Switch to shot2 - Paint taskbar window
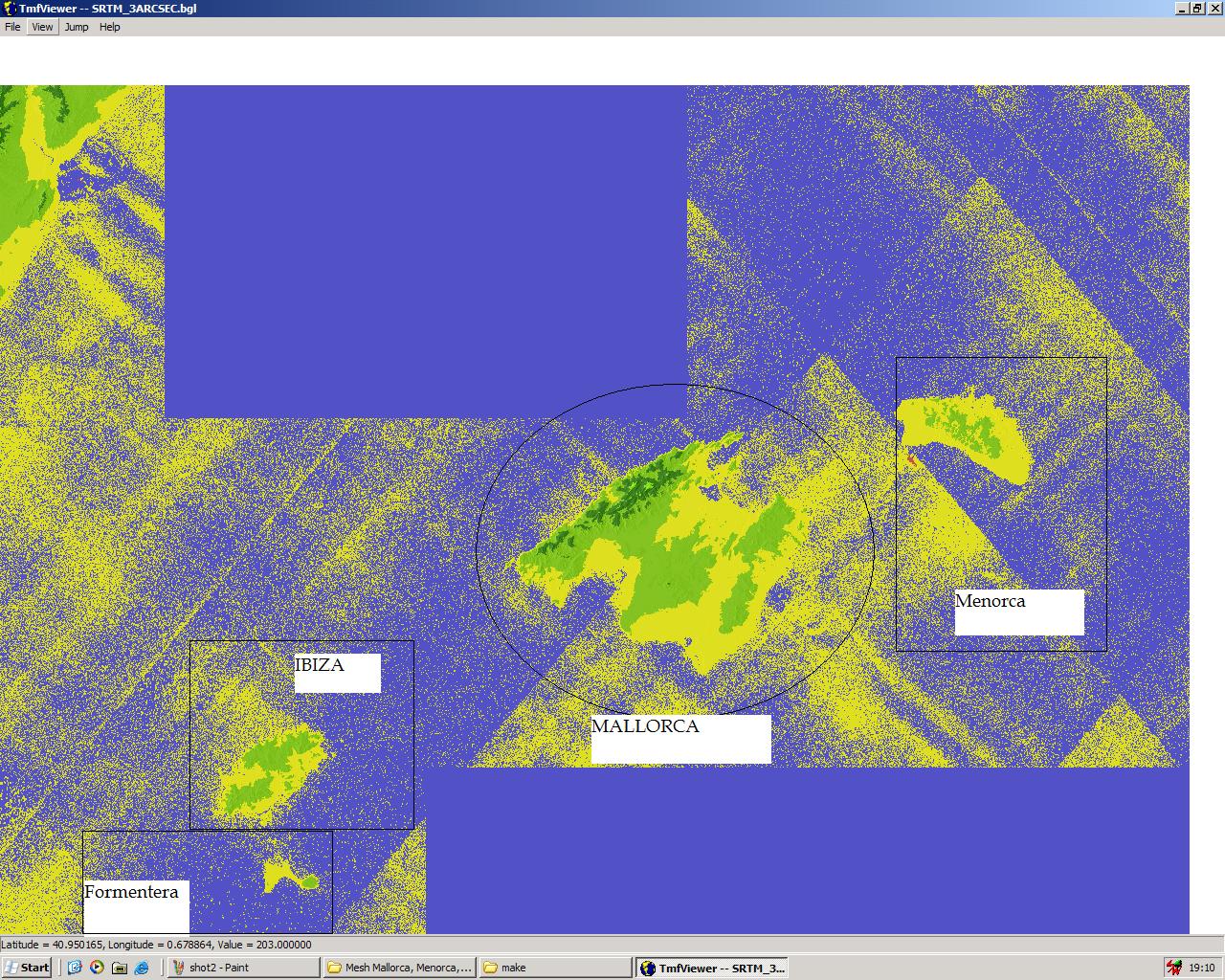Viewport: 1225px width, 980px height. click(243, 968)
